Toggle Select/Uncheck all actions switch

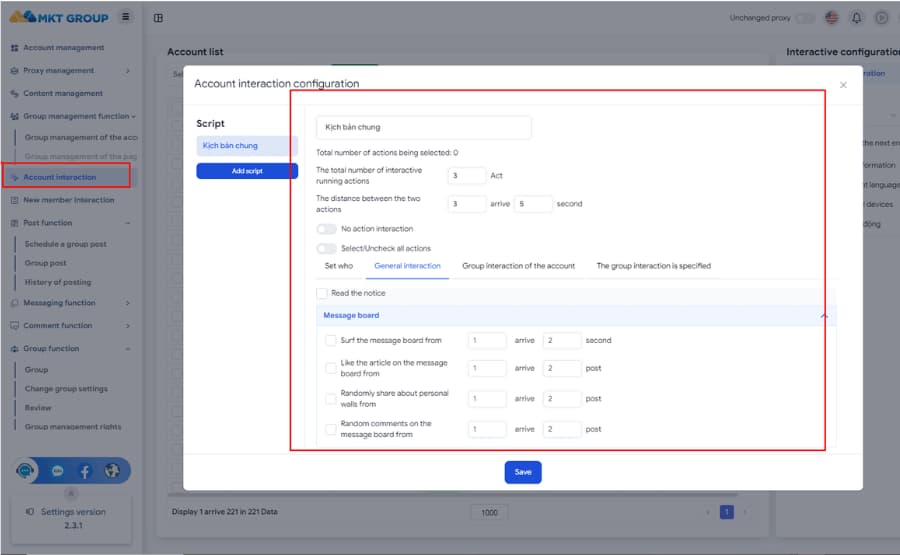[x=326, y=249]
